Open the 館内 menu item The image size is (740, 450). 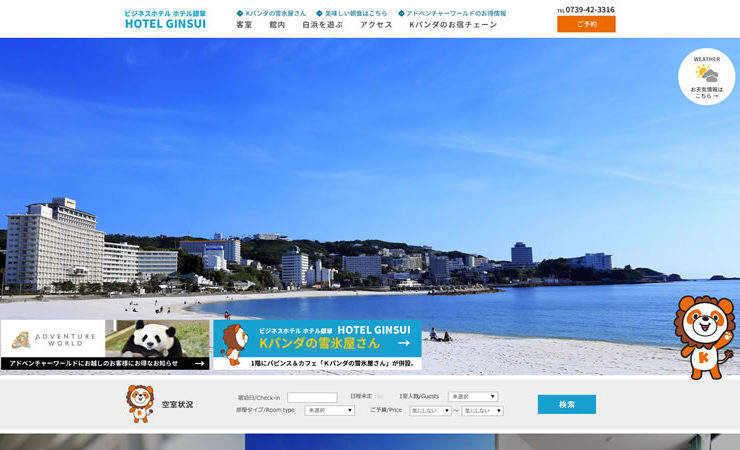click(277, 25)
